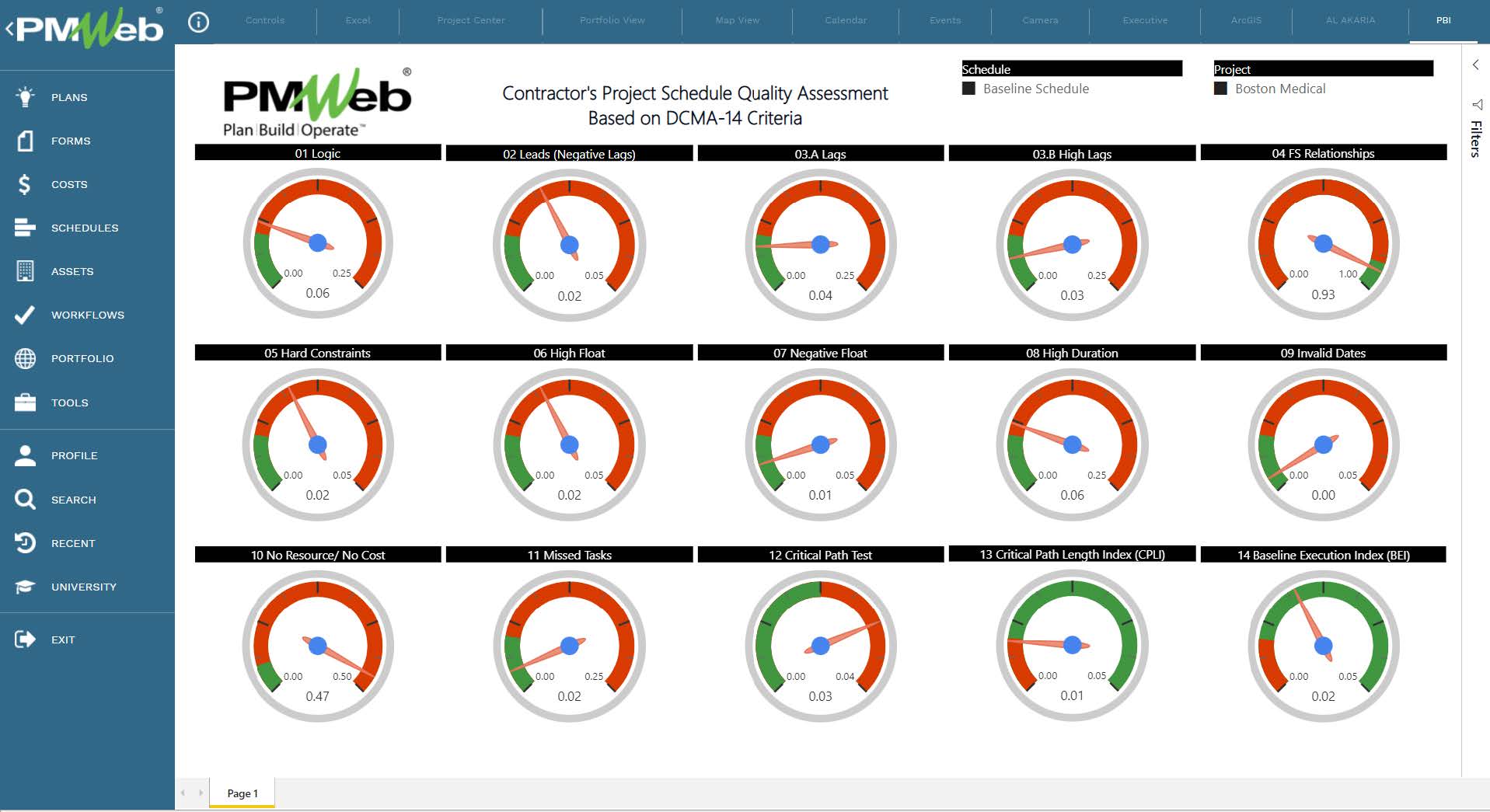Click the Filters funnel icon

coord(1476,105)
